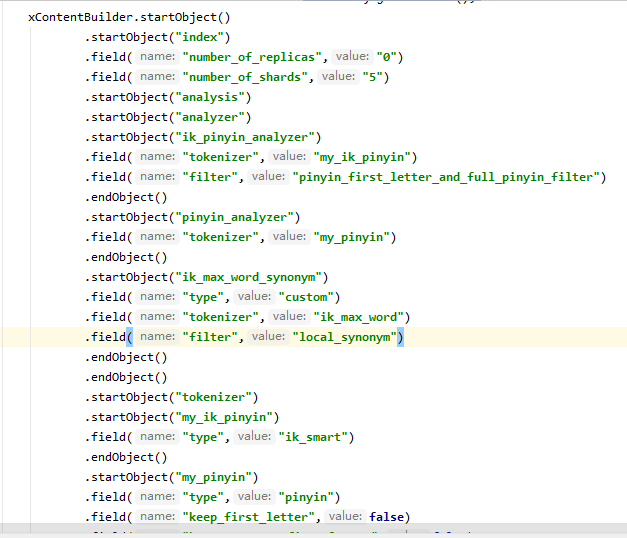Click name: hint on keep_first_letter line
Image resolution: width=627 pixels, height=538 pixels.
pos(157,516)
